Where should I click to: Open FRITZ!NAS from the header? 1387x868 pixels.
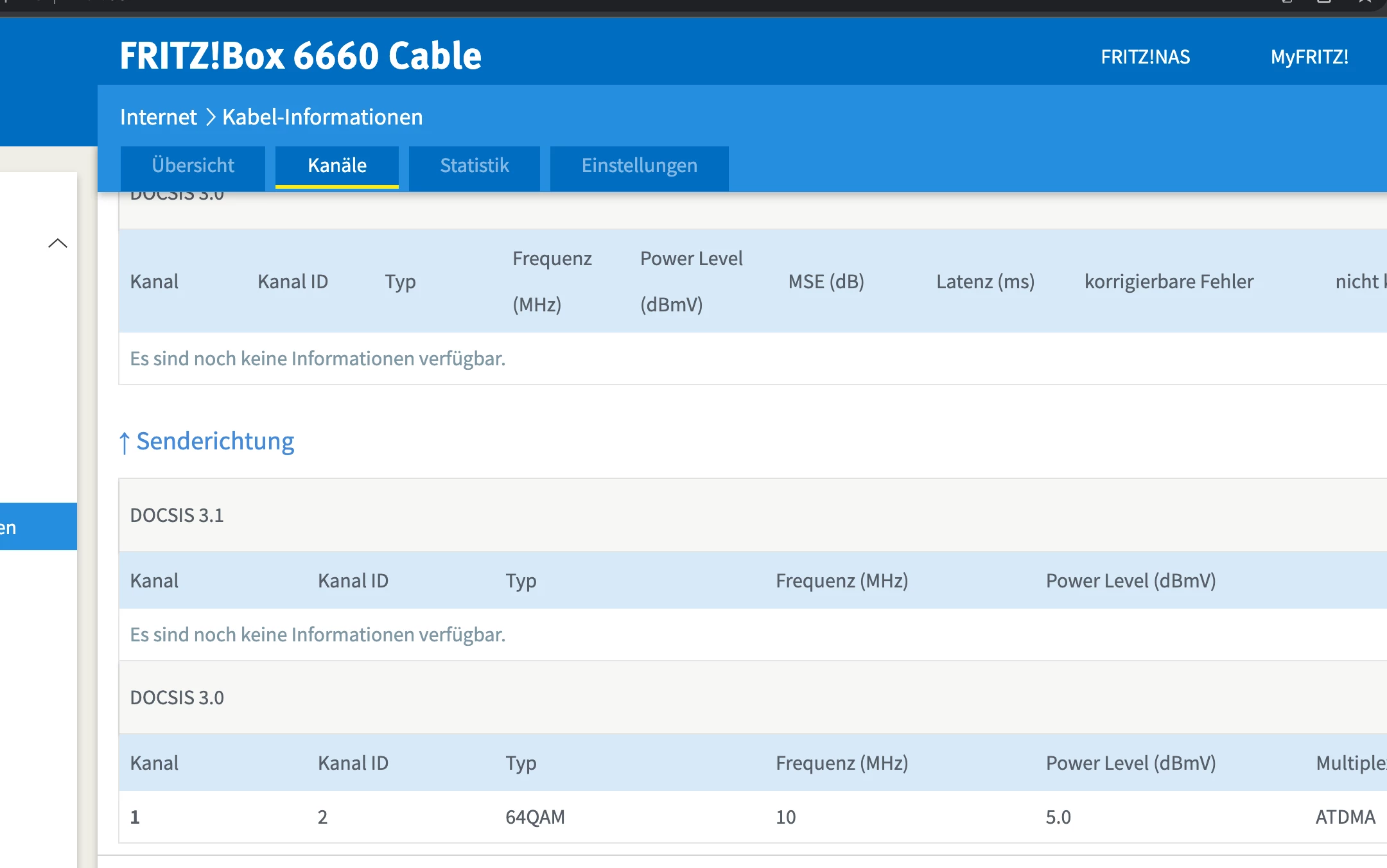tap(1145, 56)
